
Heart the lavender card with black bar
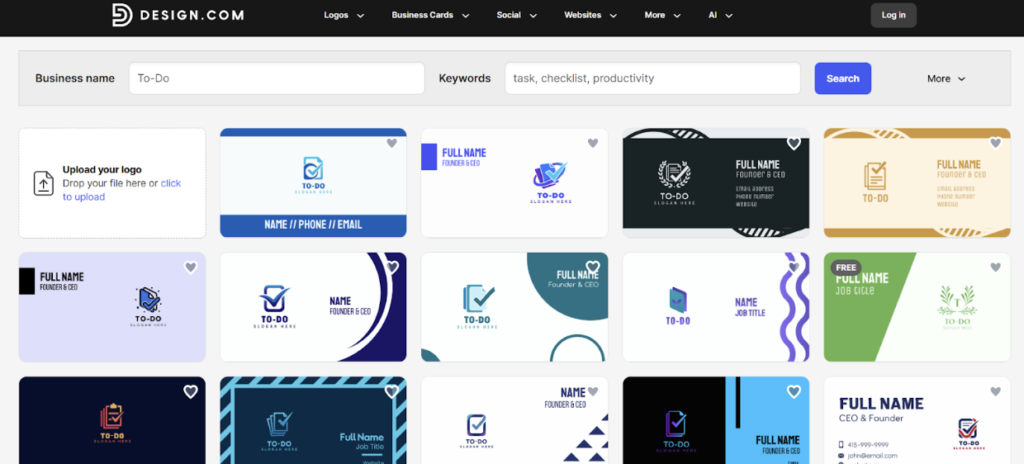(190, 267)
